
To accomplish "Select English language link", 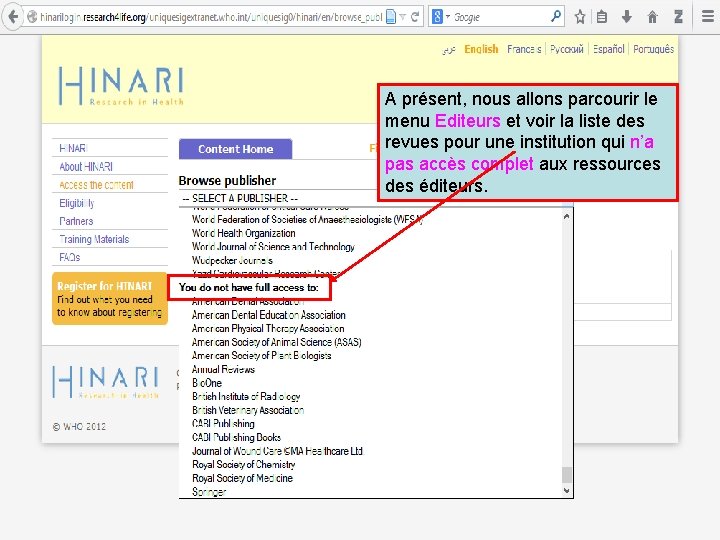I will (x=481, y=49).
